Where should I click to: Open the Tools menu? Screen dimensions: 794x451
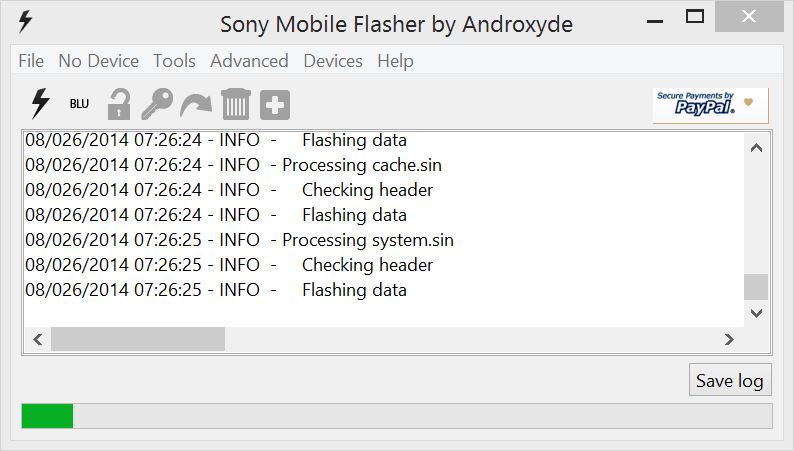(x=174, y=61)
